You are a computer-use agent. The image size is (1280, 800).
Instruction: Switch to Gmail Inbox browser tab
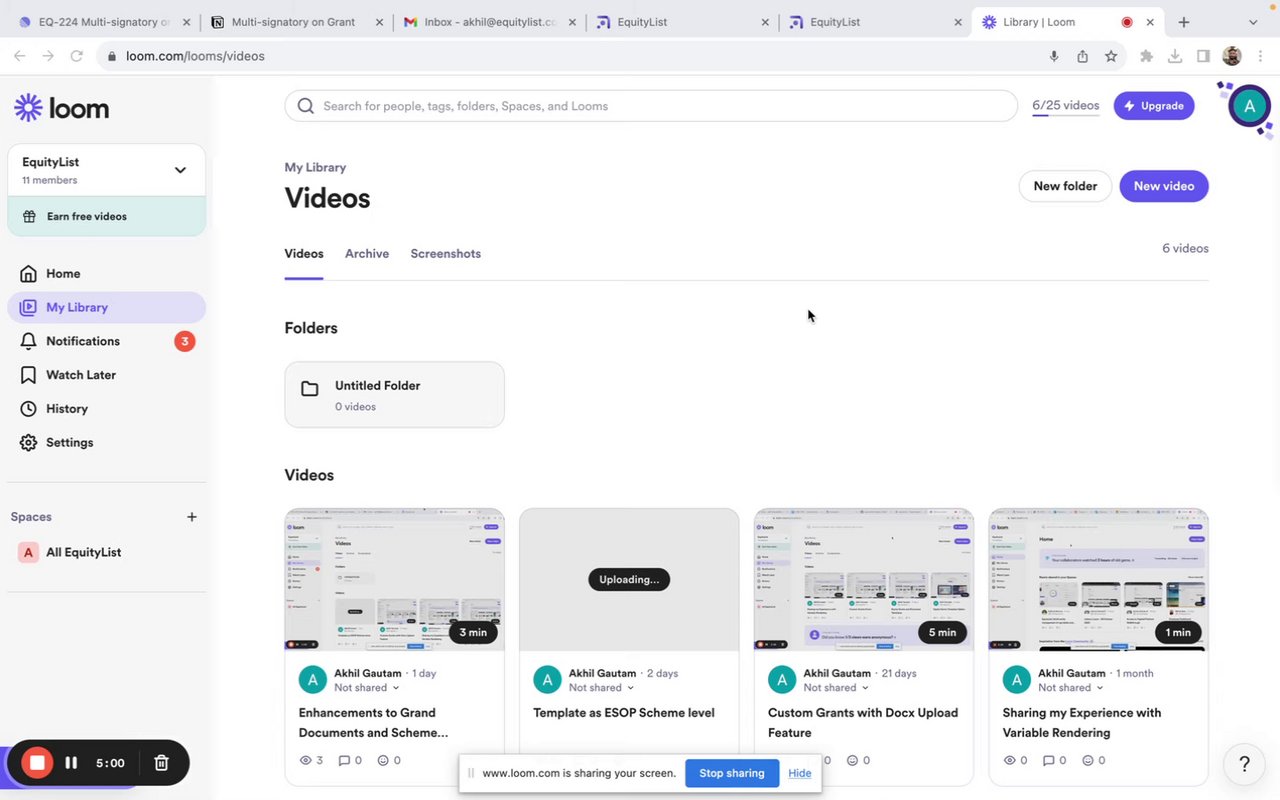click(x=489, y=22)
